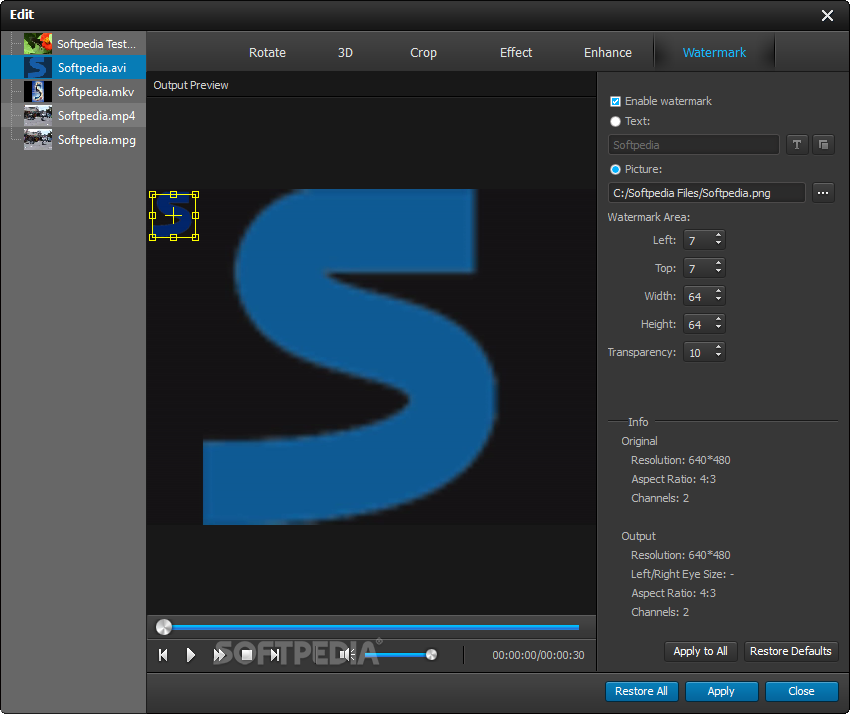
Task: Select the Softpedia Test... file entry
Action: coord(74,43)
